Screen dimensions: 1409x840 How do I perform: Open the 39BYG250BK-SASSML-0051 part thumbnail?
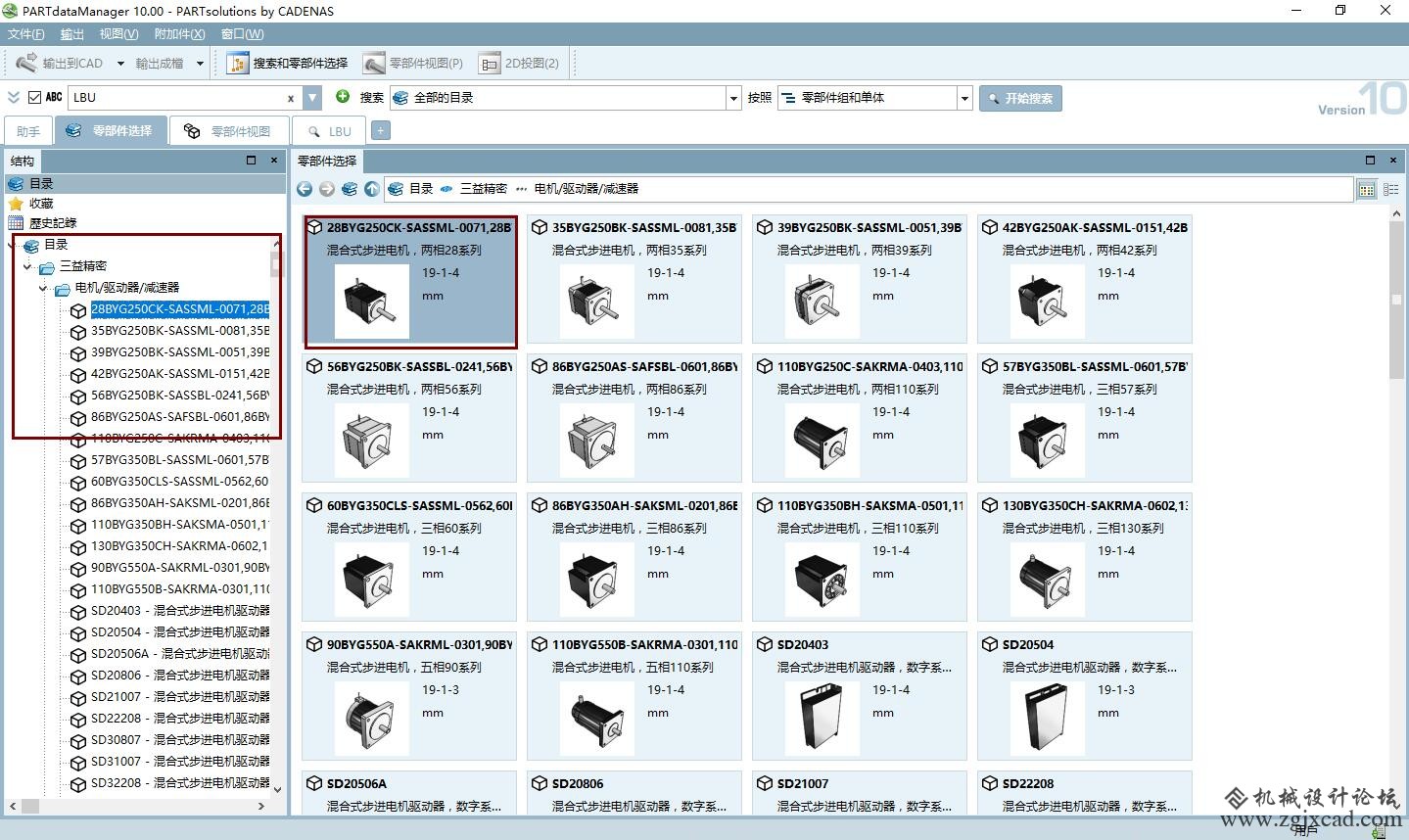(x=822, y=302)
